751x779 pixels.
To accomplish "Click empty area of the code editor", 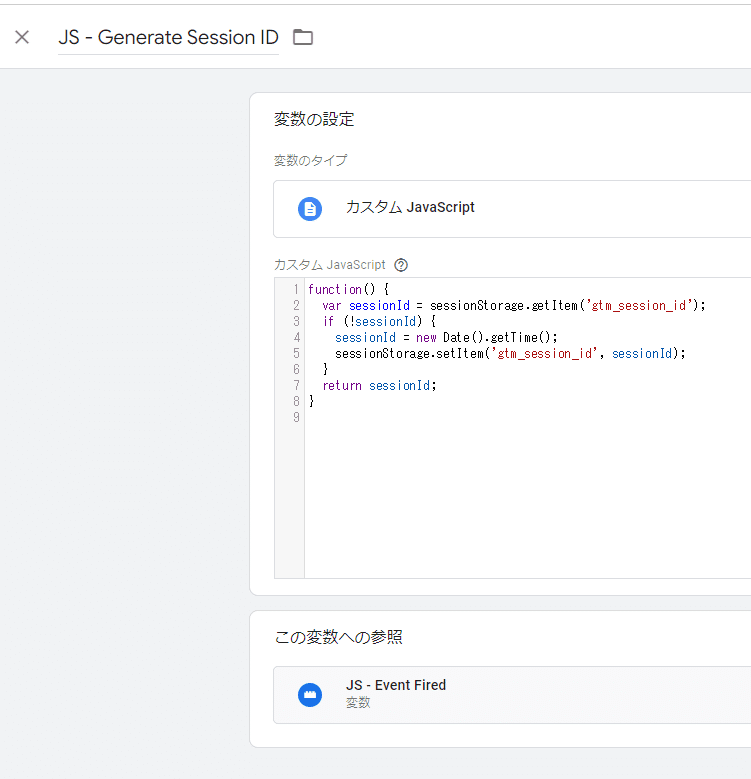I will 526,497.
